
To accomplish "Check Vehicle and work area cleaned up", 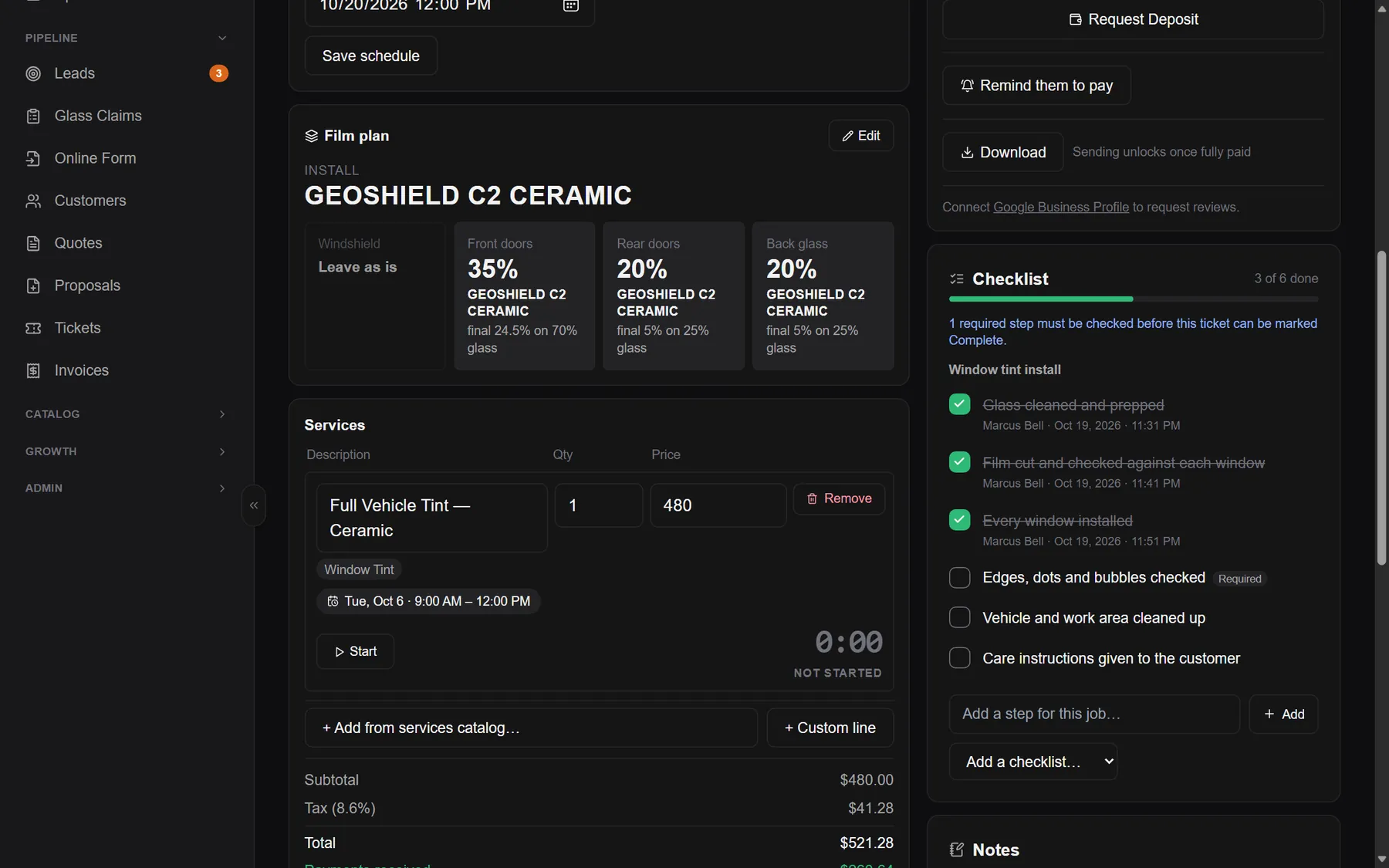I will point(959,618).
